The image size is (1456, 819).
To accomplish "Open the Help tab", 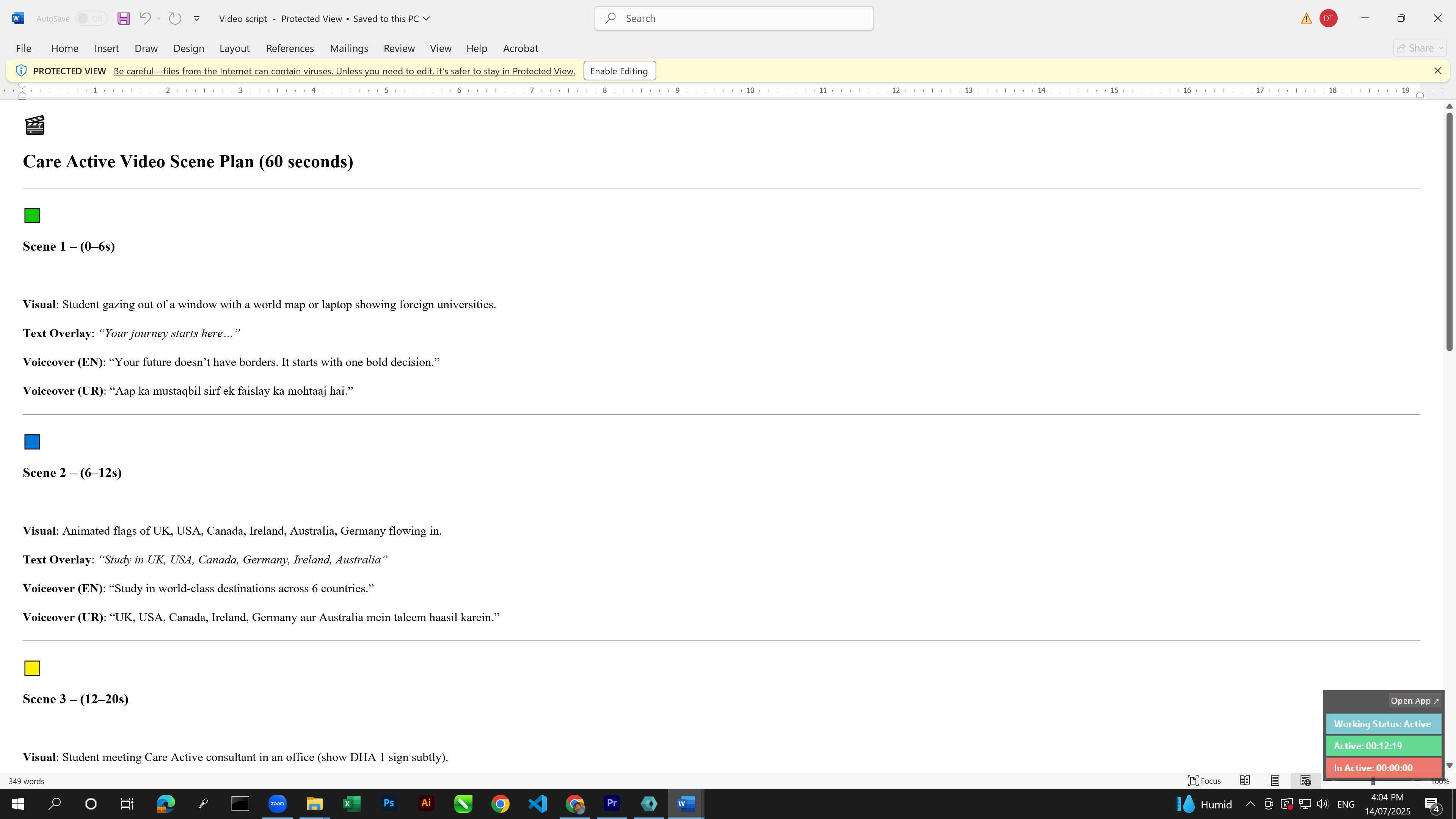I will tap(477, 49).
